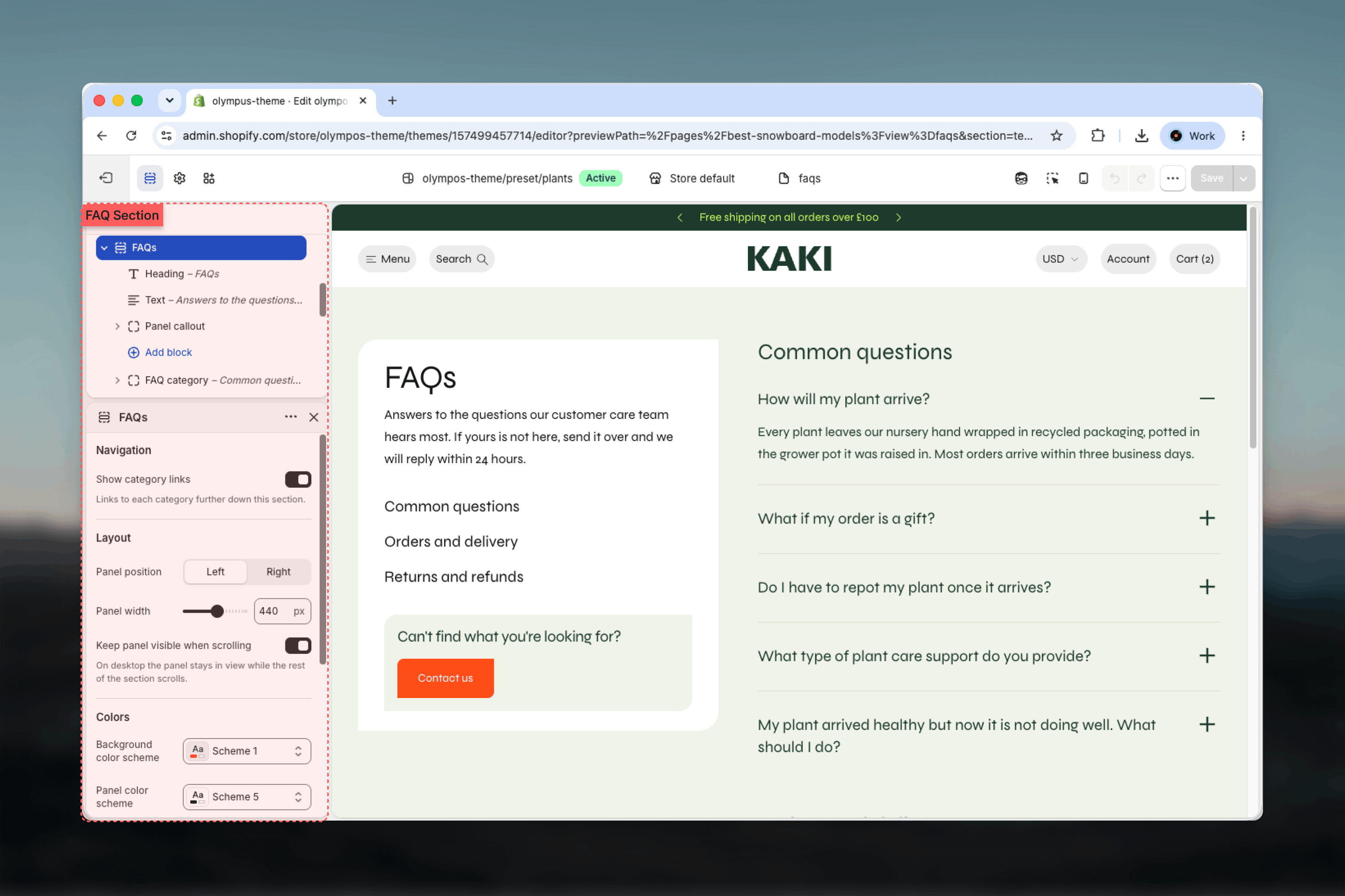The height and width of the screenshot is (896, 1345).
Task: Open the preview inspector avatar icon
Action: pos(1021,178)
